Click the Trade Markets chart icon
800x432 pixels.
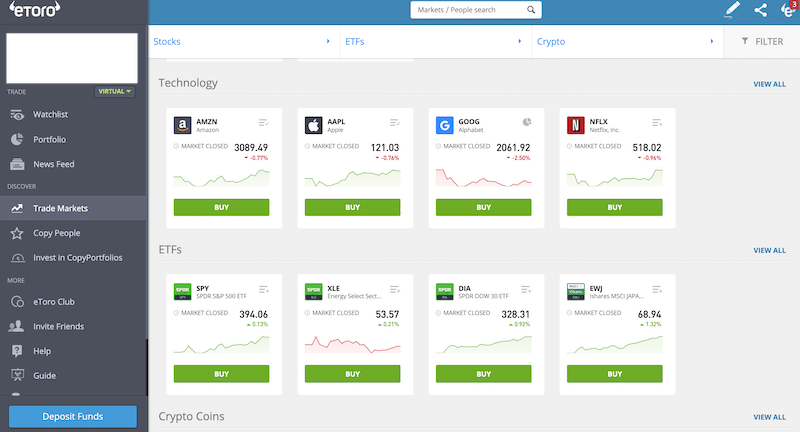click(17, 208)
